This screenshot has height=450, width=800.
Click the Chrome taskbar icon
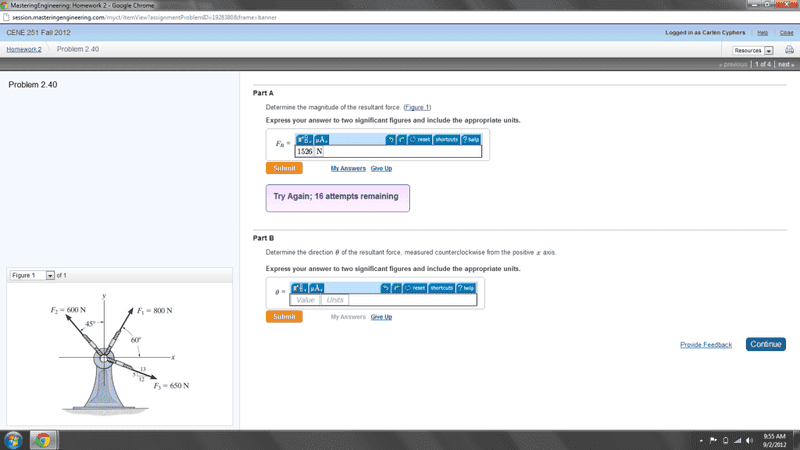[43, 440]
